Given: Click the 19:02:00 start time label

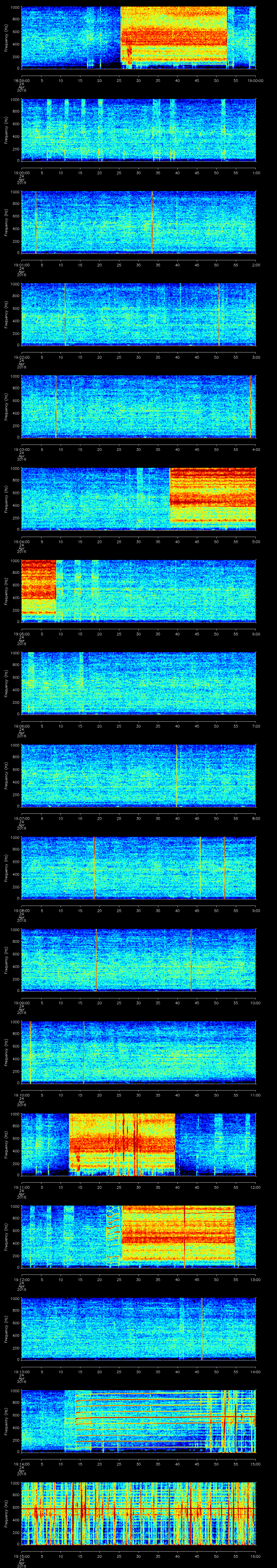Looking at the screenshot, I should click(x=21, y=357).
